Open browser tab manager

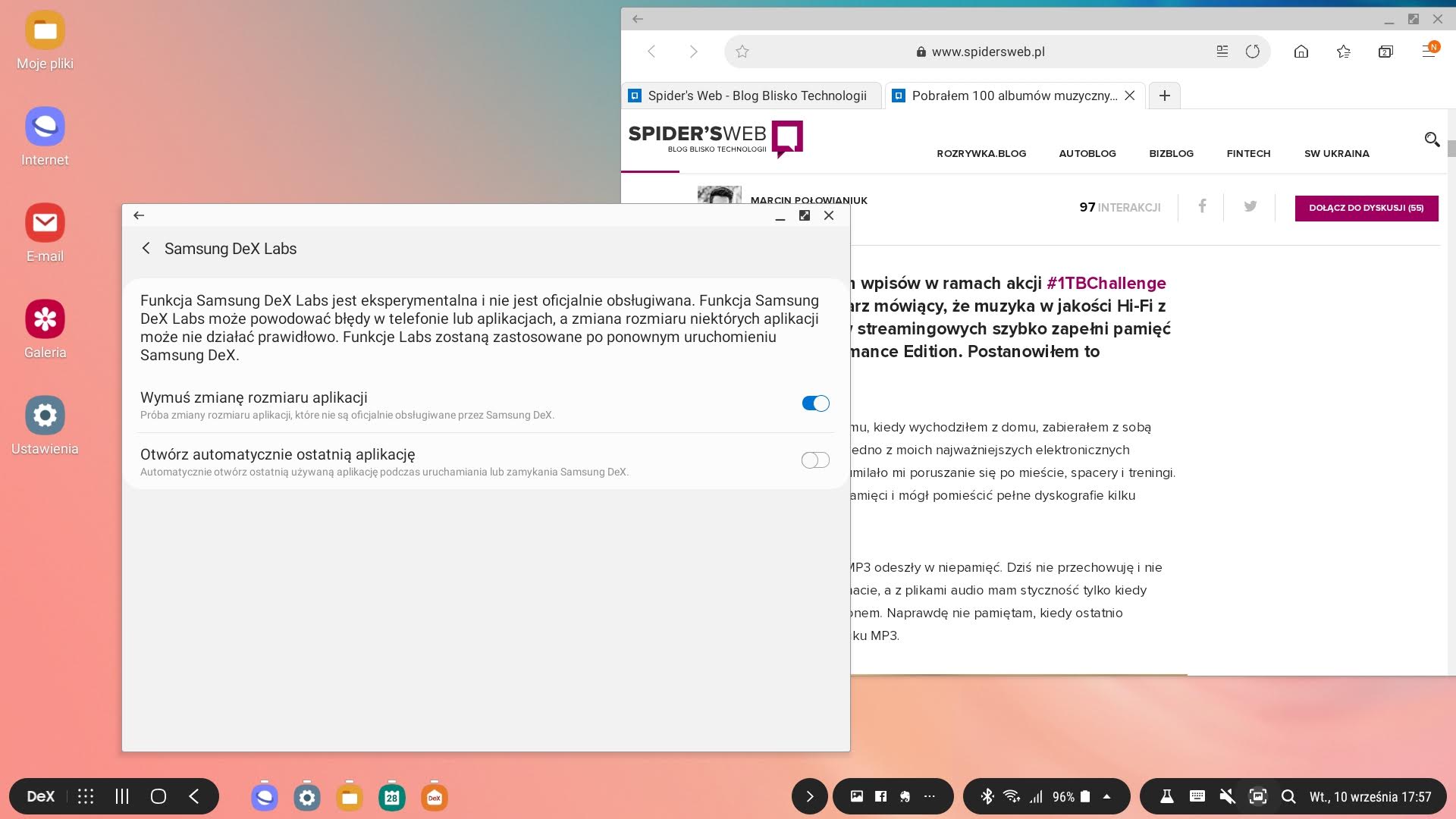pos(1385,52)
